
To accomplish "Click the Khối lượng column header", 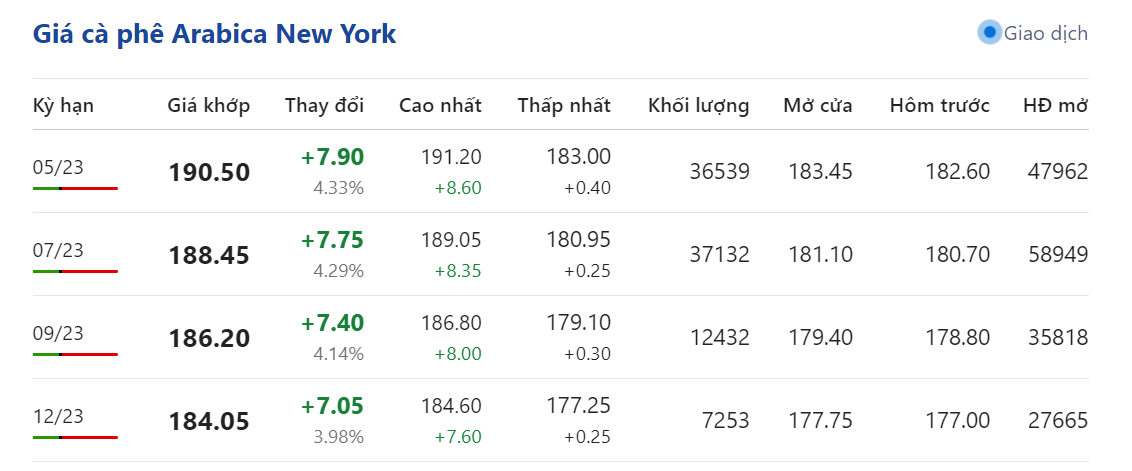I will coord(698,106).
